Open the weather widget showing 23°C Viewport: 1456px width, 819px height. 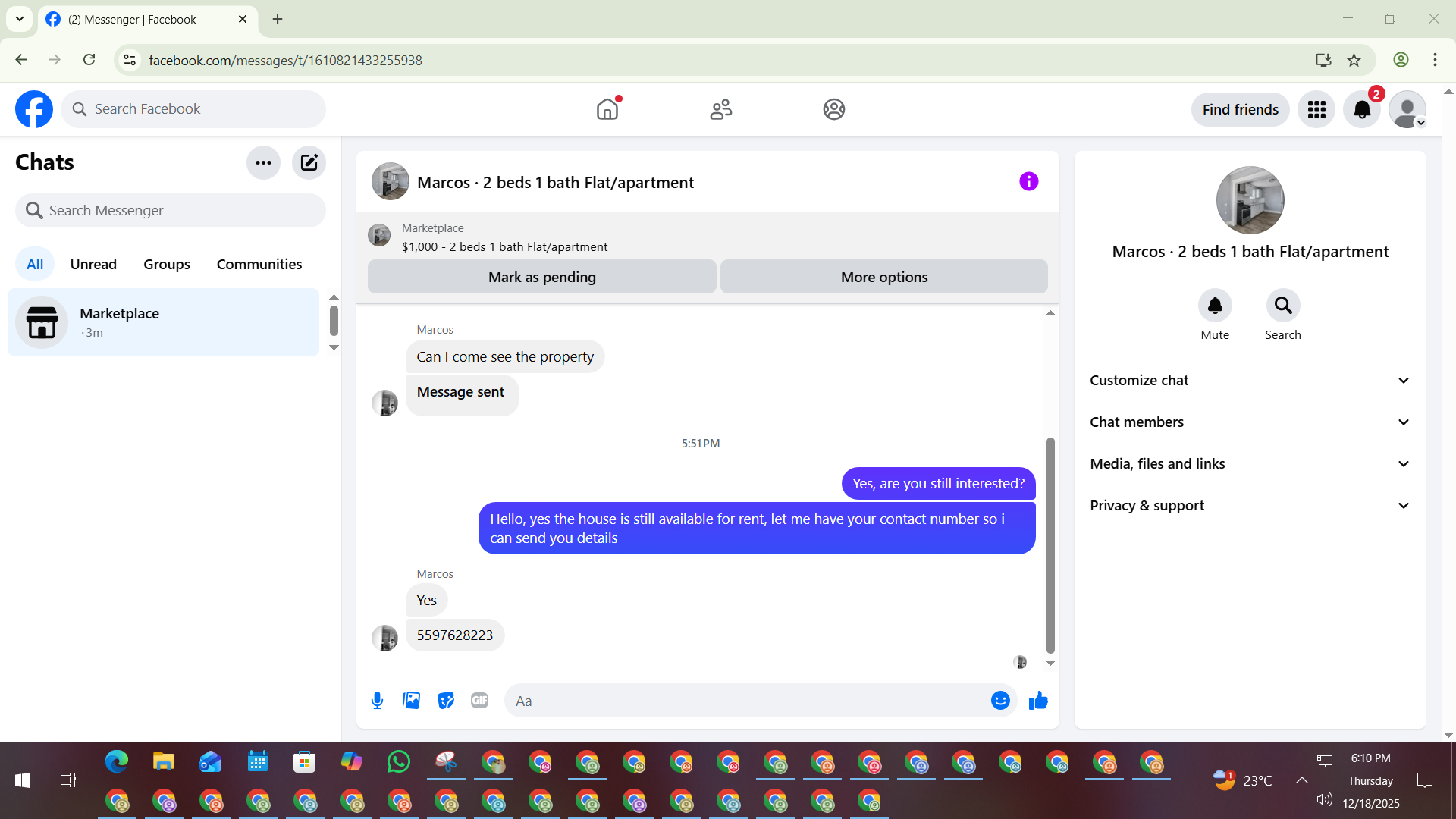pyautogui.click(x=1242, y=780)
